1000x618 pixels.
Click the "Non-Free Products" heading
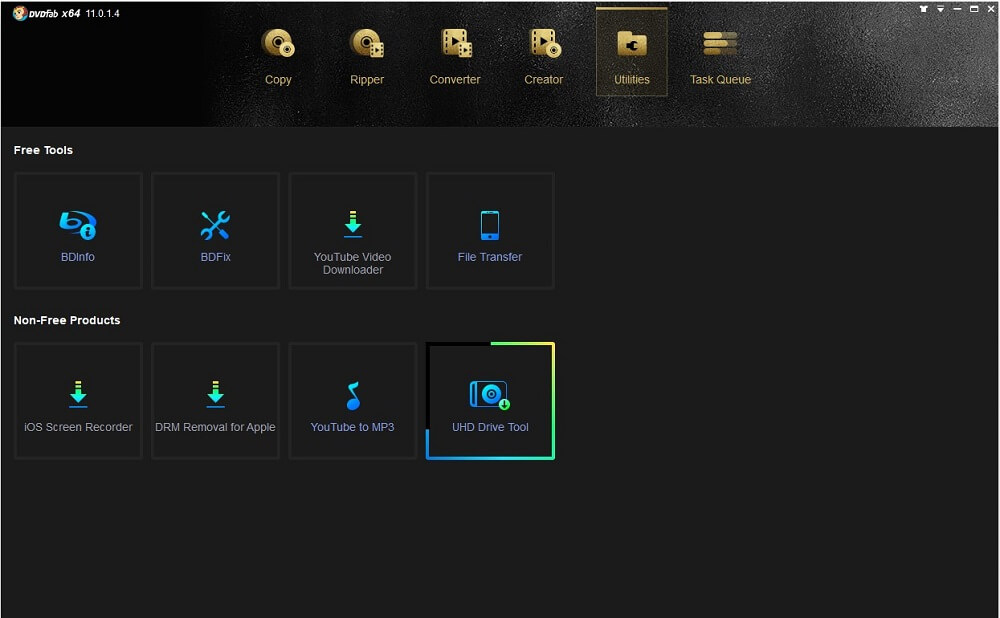pyautogui.click(x=67, y=321)
